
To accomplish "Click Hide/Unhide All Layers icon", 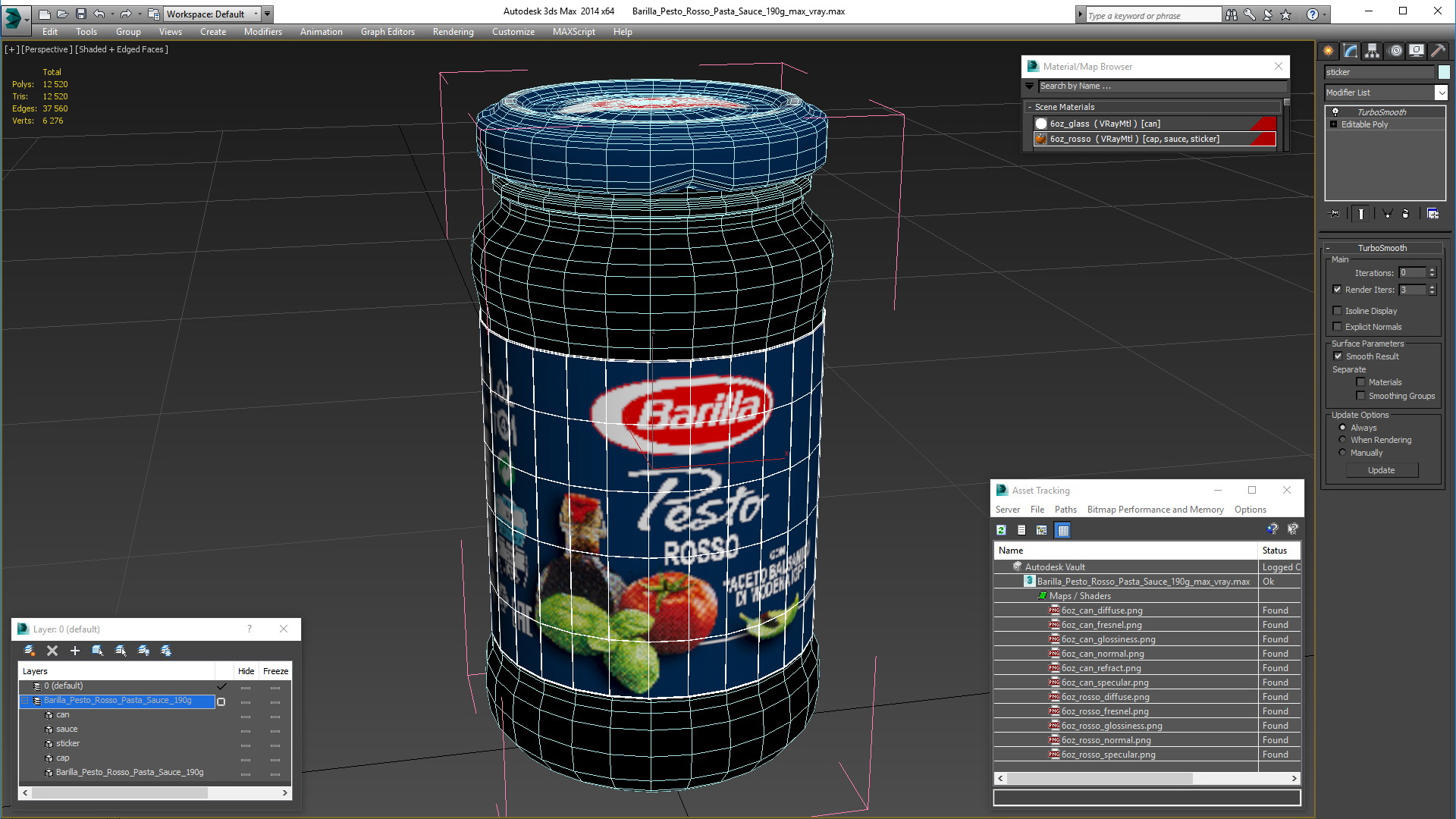I will pos(143,651).
